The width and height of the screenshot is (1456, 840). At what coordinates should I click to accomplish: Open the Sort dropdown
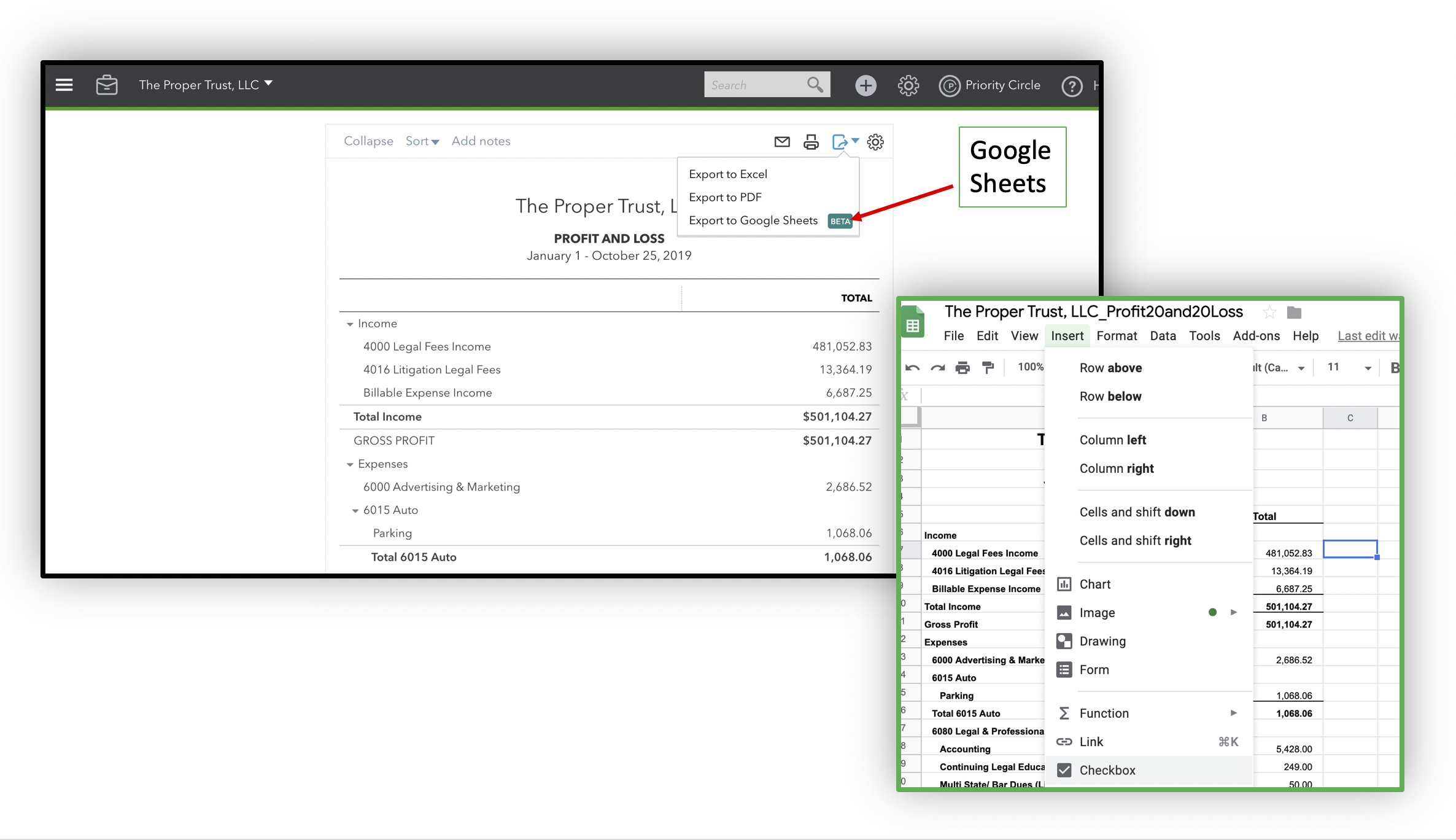coord(422,141)
